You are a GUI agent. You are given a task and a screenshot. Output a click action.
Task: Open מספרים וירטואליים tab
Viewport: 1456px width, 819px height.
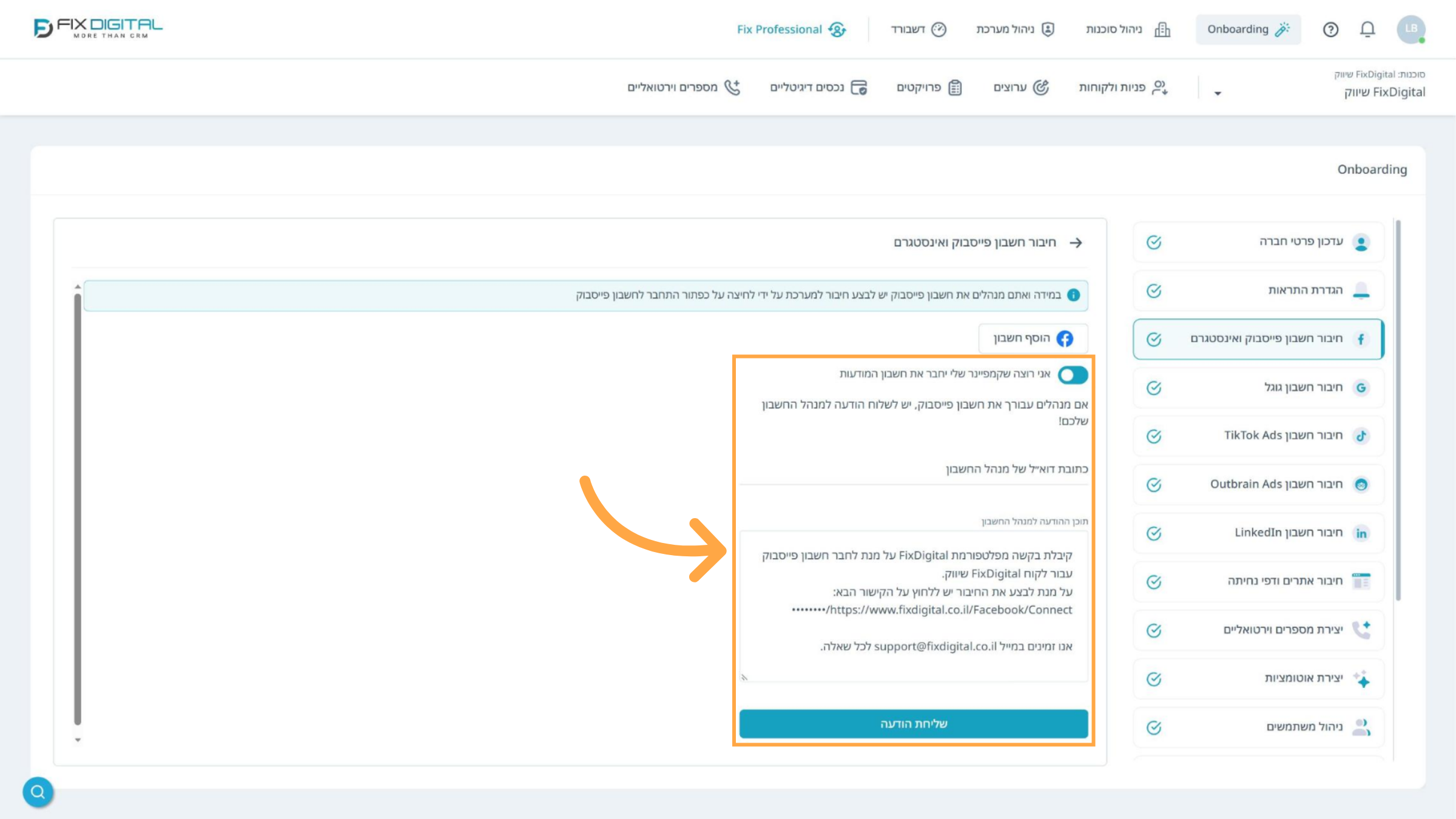pyautogui.click(x=684, y=87)
